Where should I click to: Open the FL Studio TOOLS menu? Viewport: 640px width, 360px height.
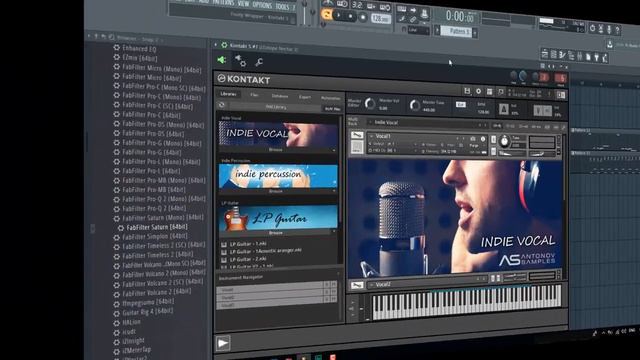282,6
